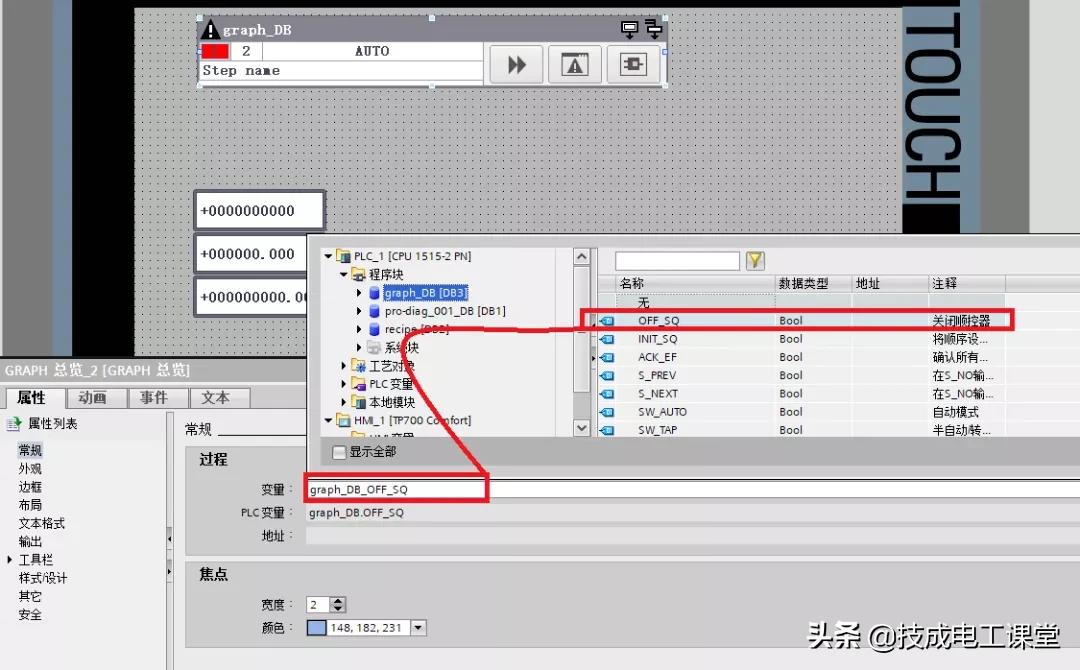Open the 文本格式 property page

click(x=43, y=522)
